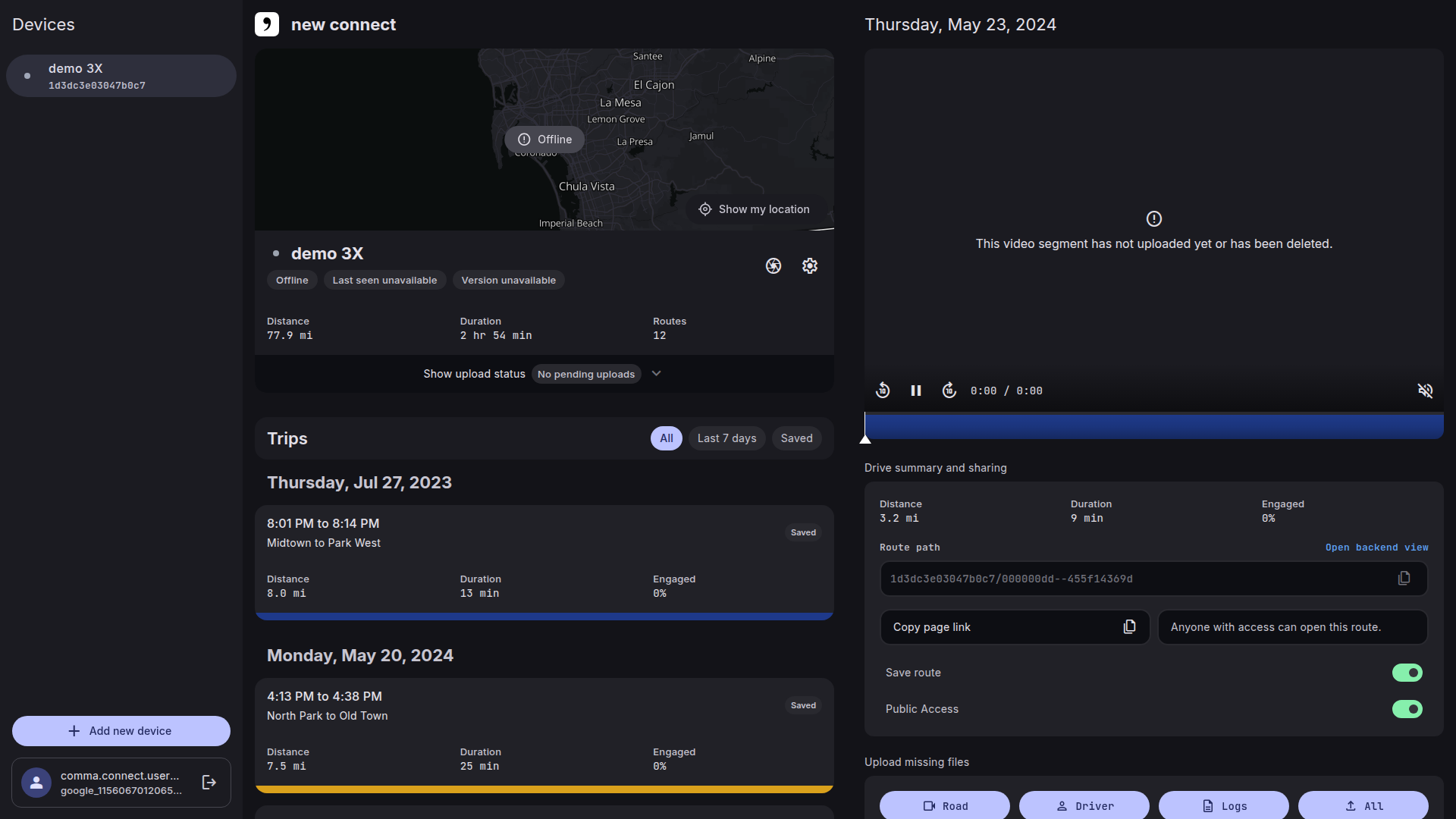Toggle the Save route switch
Screen dimensions: 1456x819
pos(1407,673)
